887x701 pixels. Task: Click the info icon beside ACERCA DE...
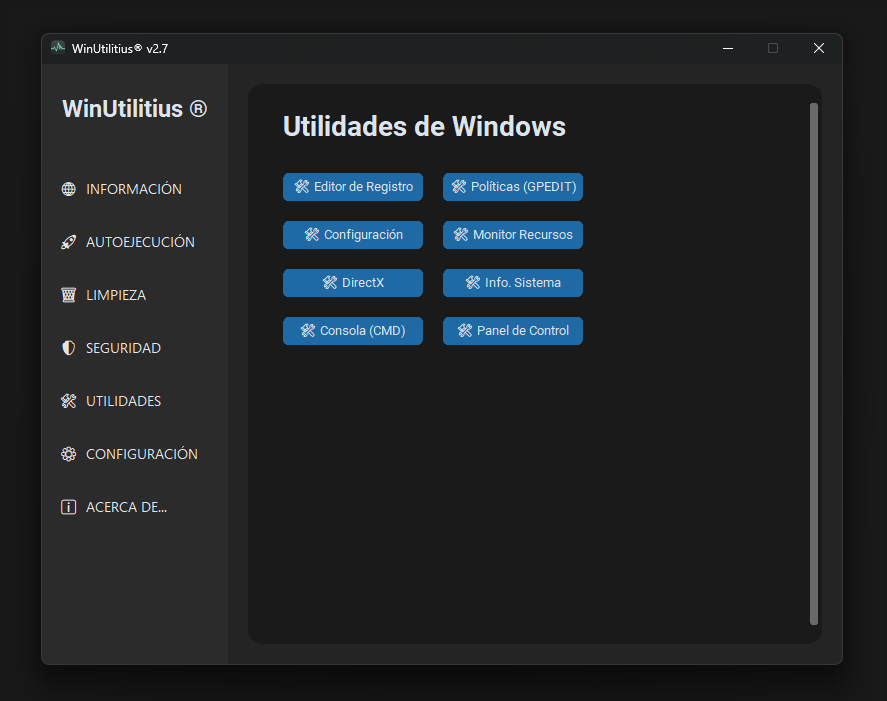(x=68, y=507)
